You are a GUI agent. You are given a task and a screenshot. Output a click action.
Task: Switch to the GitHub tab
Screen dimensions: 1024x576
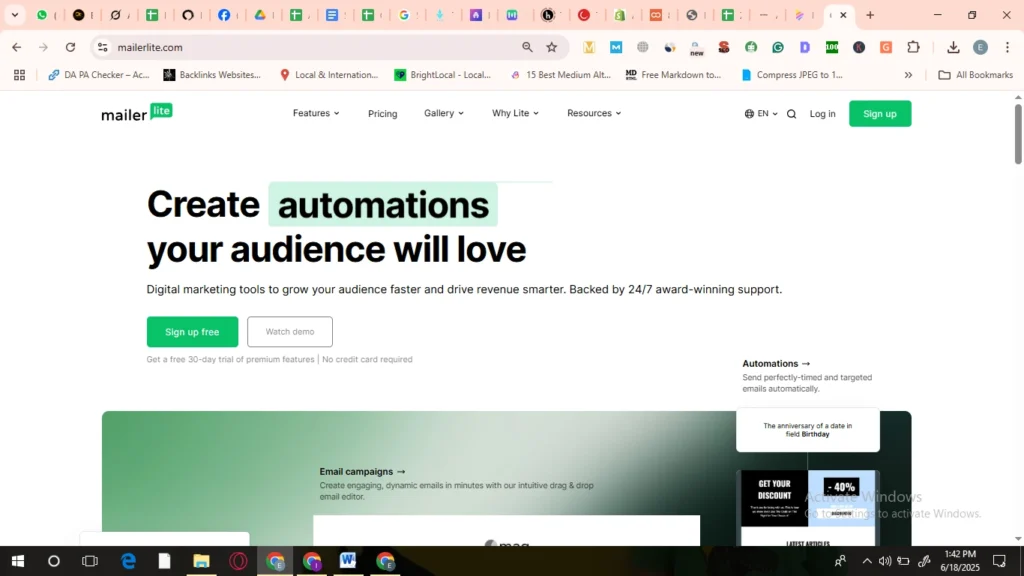[x=188, y=15]
